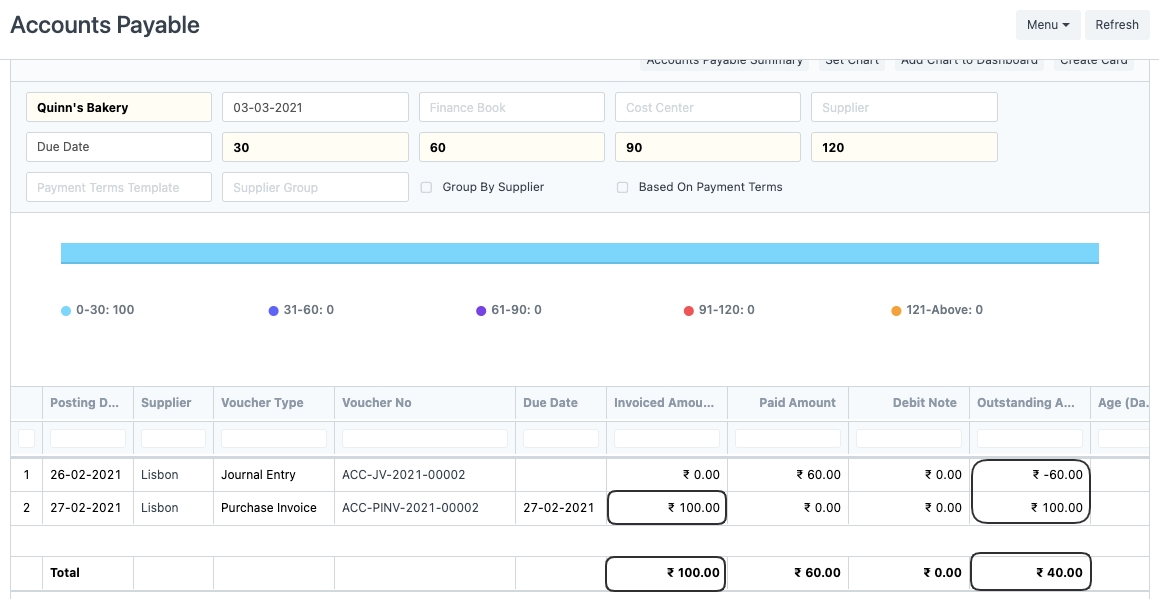The height and width of the screenshot is (599, 1159).
Task: Open the 03-03-2021 report date field
Action: coord(315,107)
